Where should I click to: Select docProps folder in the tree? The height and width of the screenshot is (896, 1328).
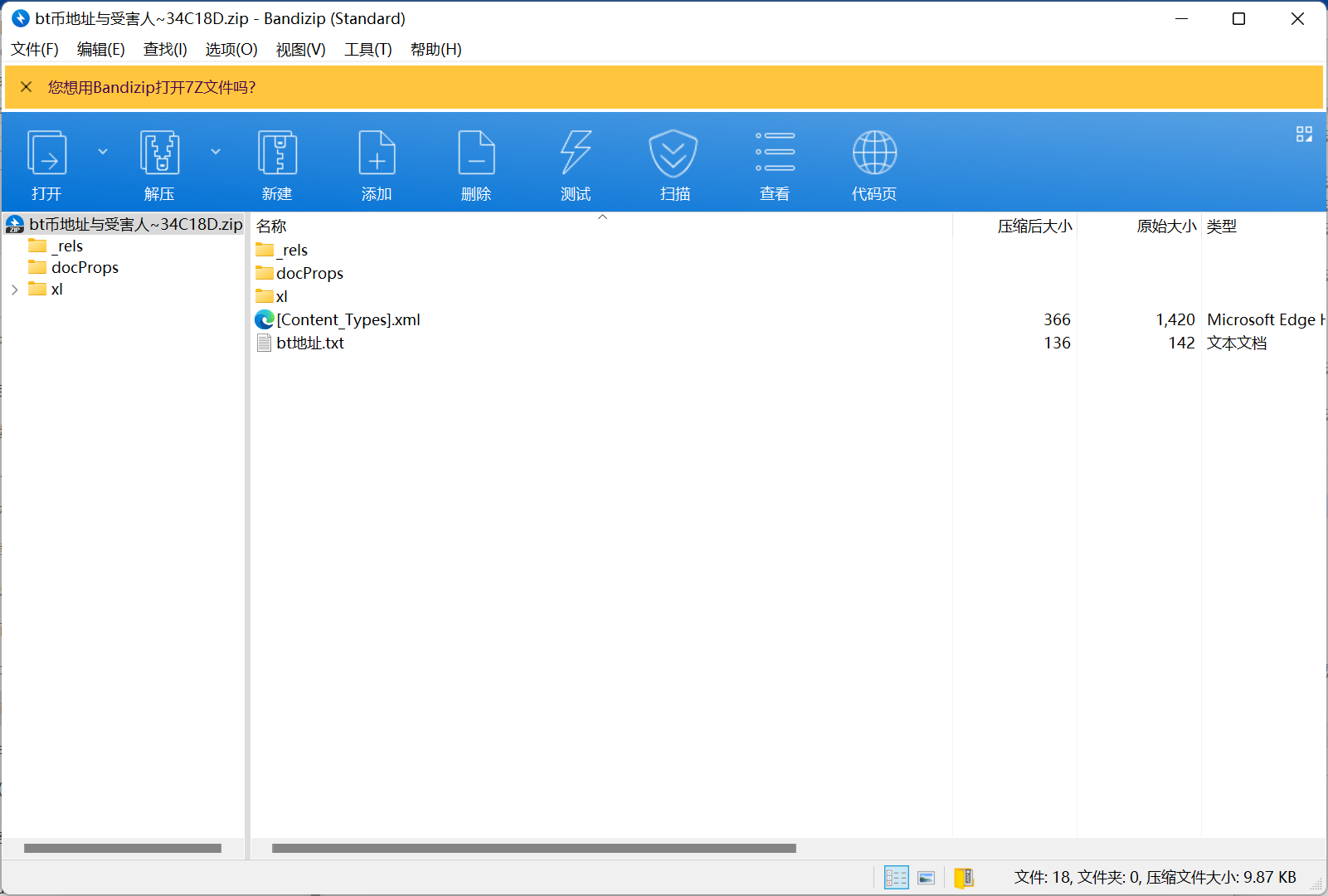[x=85, y=267]
